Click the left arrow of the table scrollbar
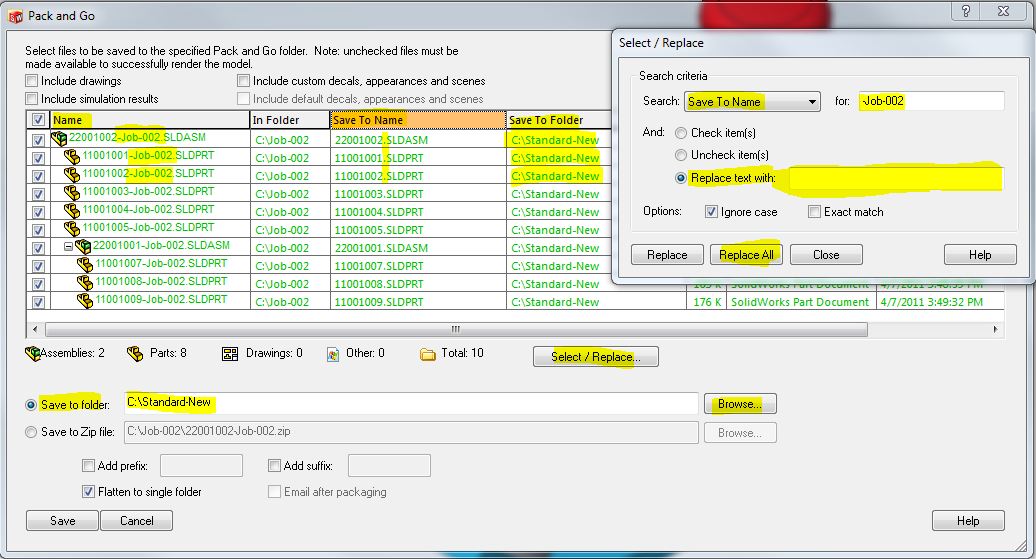 (x=35, y=328)
